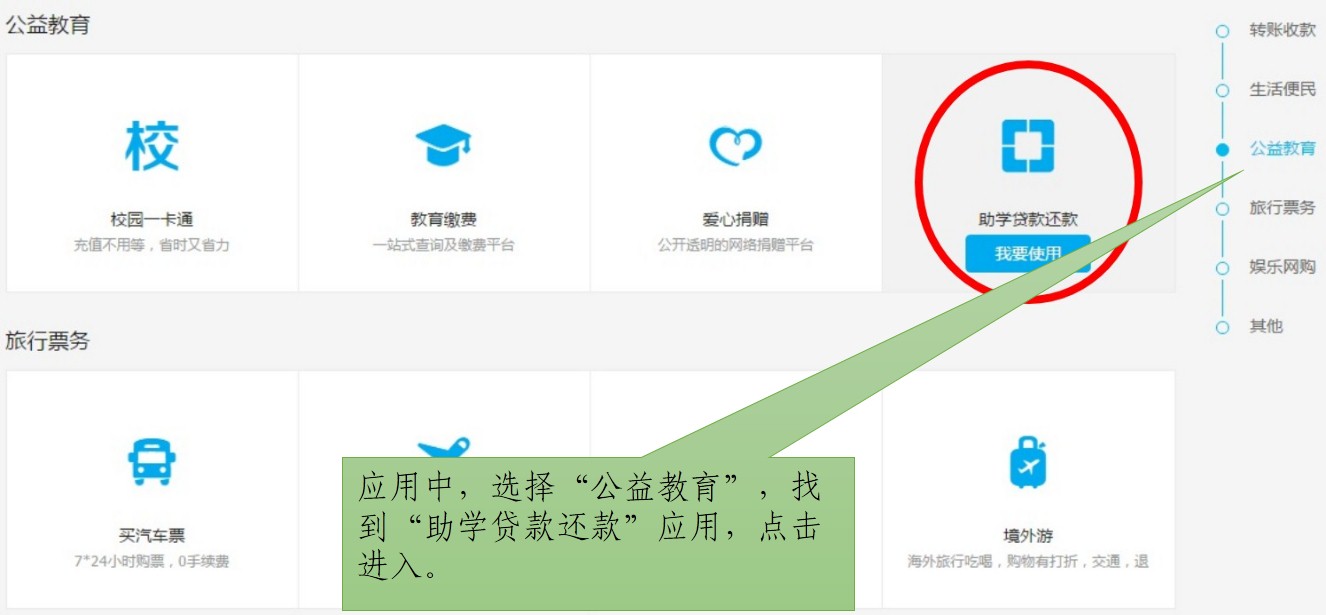Open the partially hidden airplane icon
The width and height of the screenshot is (1326, 615).
pos(443,446)
